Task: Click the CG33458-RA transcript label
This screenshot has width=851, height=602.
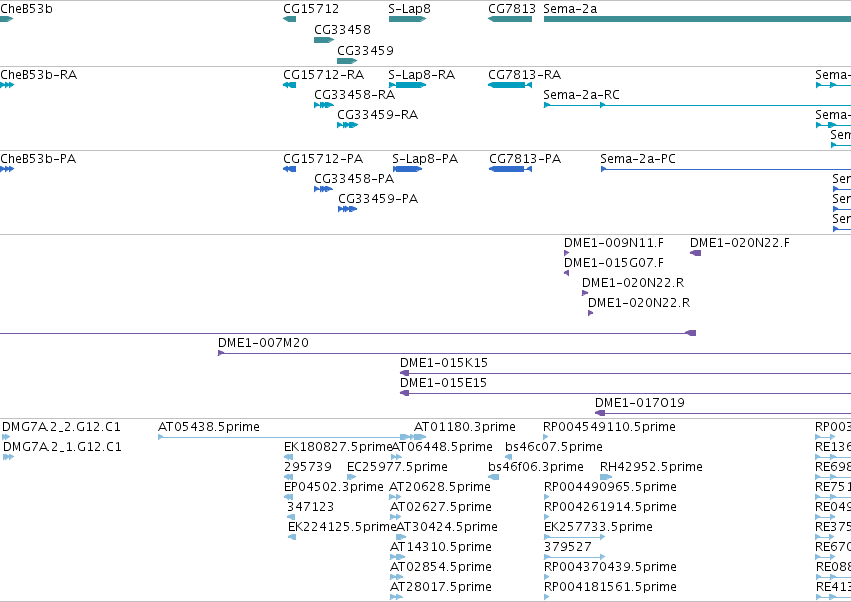Action: (354, 95)
